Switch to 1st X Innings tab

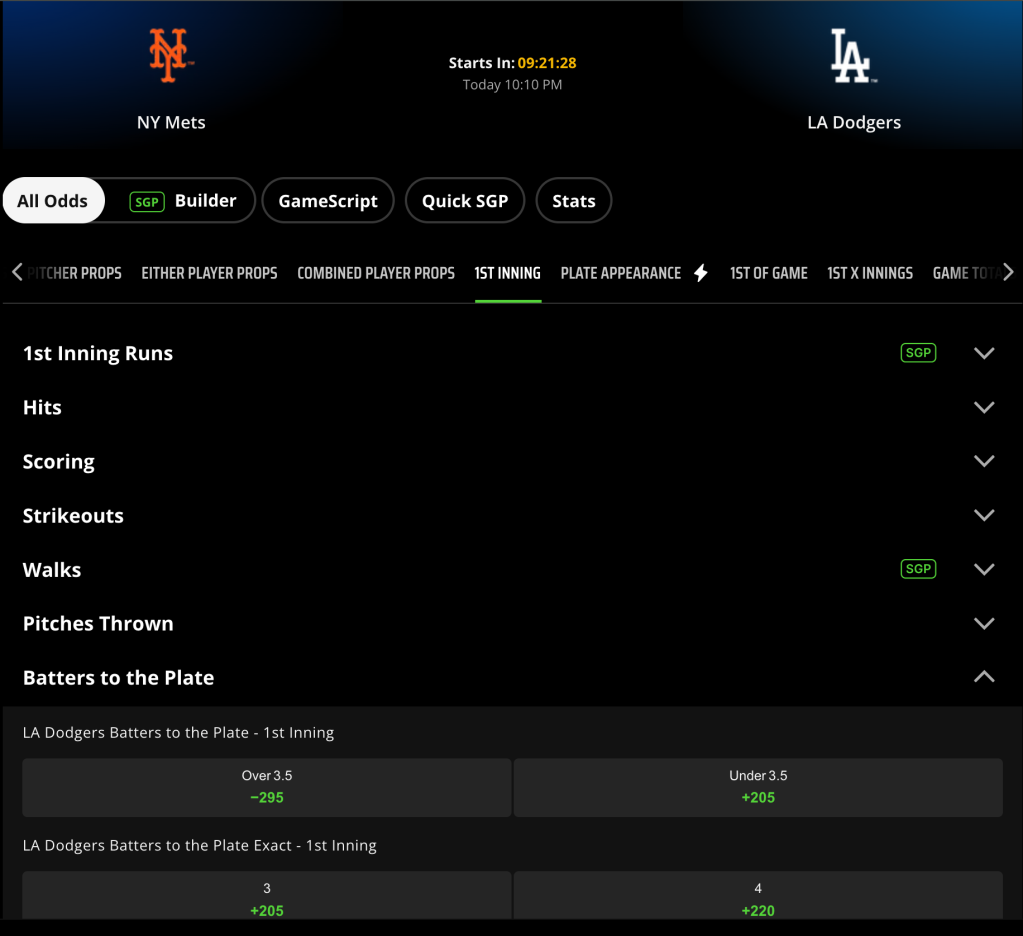click(870, 273)
